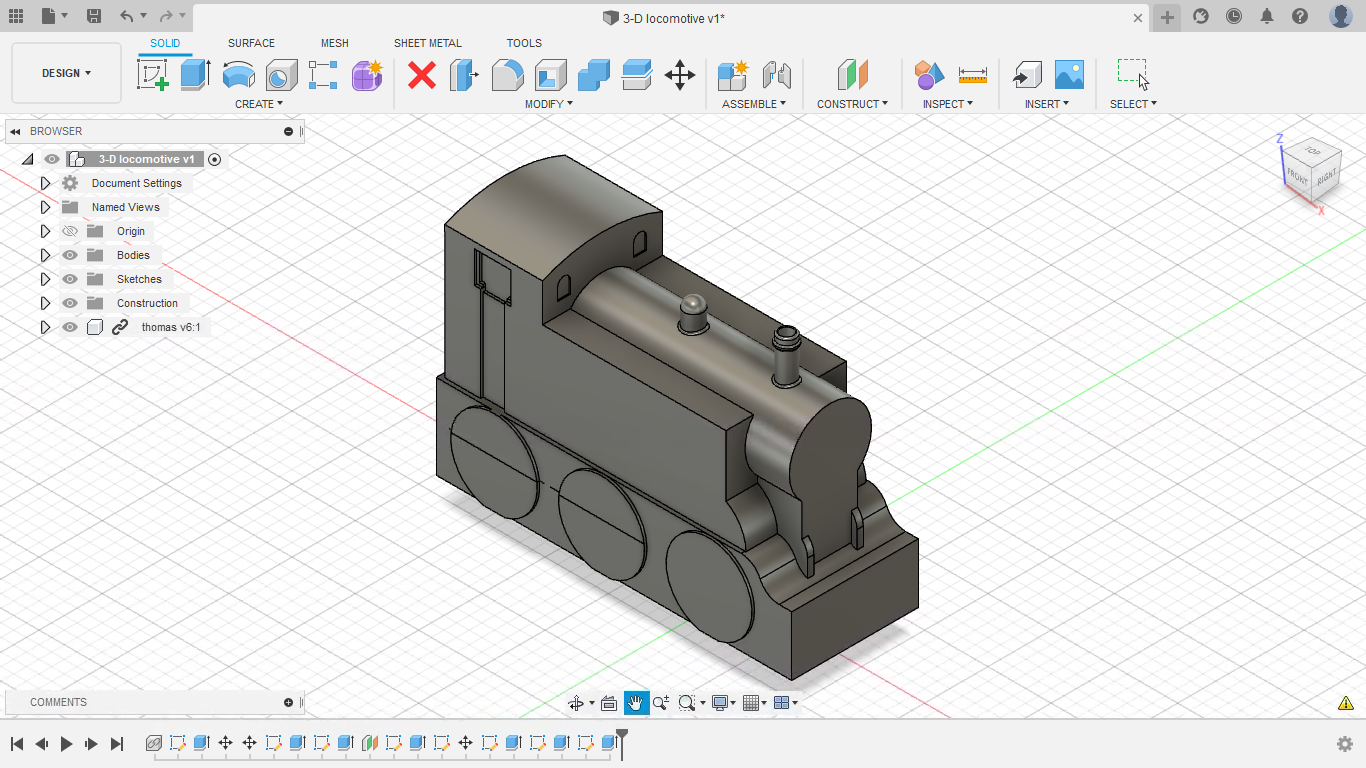Collapse the 3-D locomotive v1 root node
The width and height of the screenshot is (1366, 768).
28,159
